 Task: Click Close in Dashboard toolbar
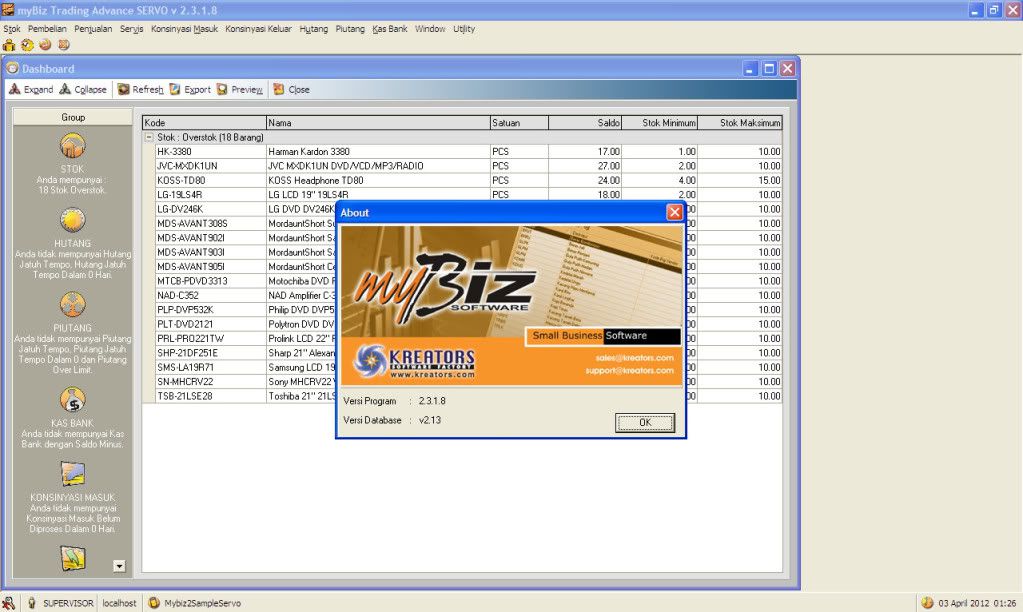(291, 89)
